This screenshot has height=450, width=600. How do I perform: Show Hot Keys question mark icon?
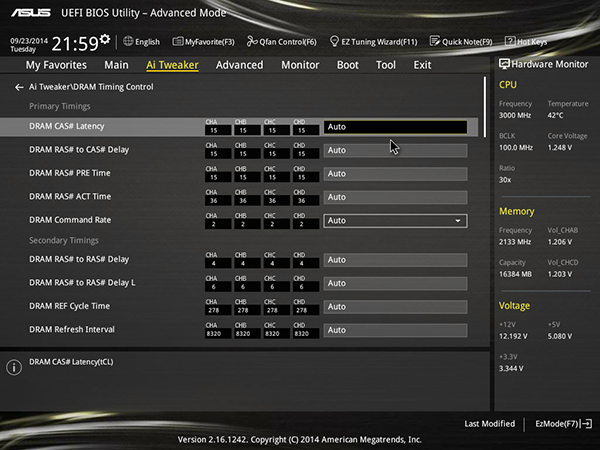[510, 41]
